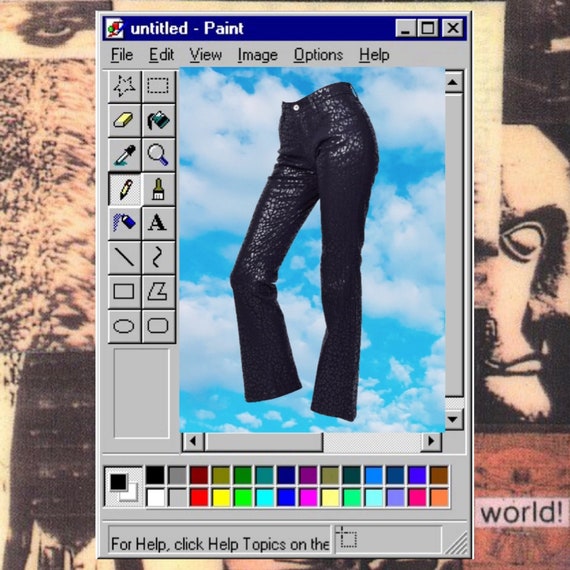Pick the cyan palette color
This screenshot has height=570, width=570.
(x=265, y=497)
